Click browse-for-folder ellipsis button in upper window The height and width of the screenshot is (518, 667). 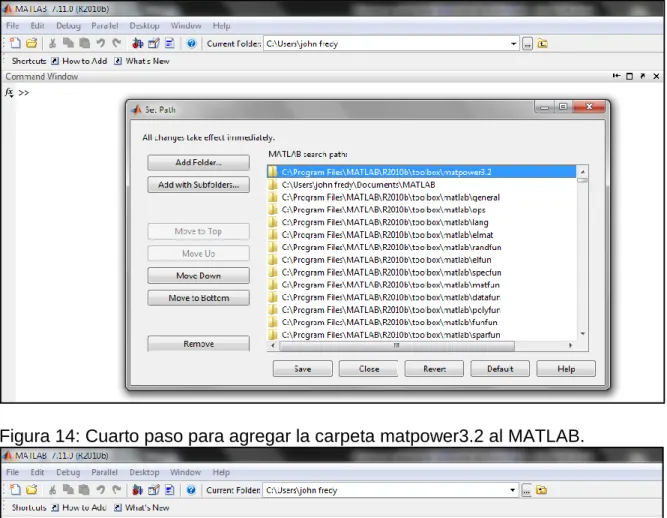point(527,44)
